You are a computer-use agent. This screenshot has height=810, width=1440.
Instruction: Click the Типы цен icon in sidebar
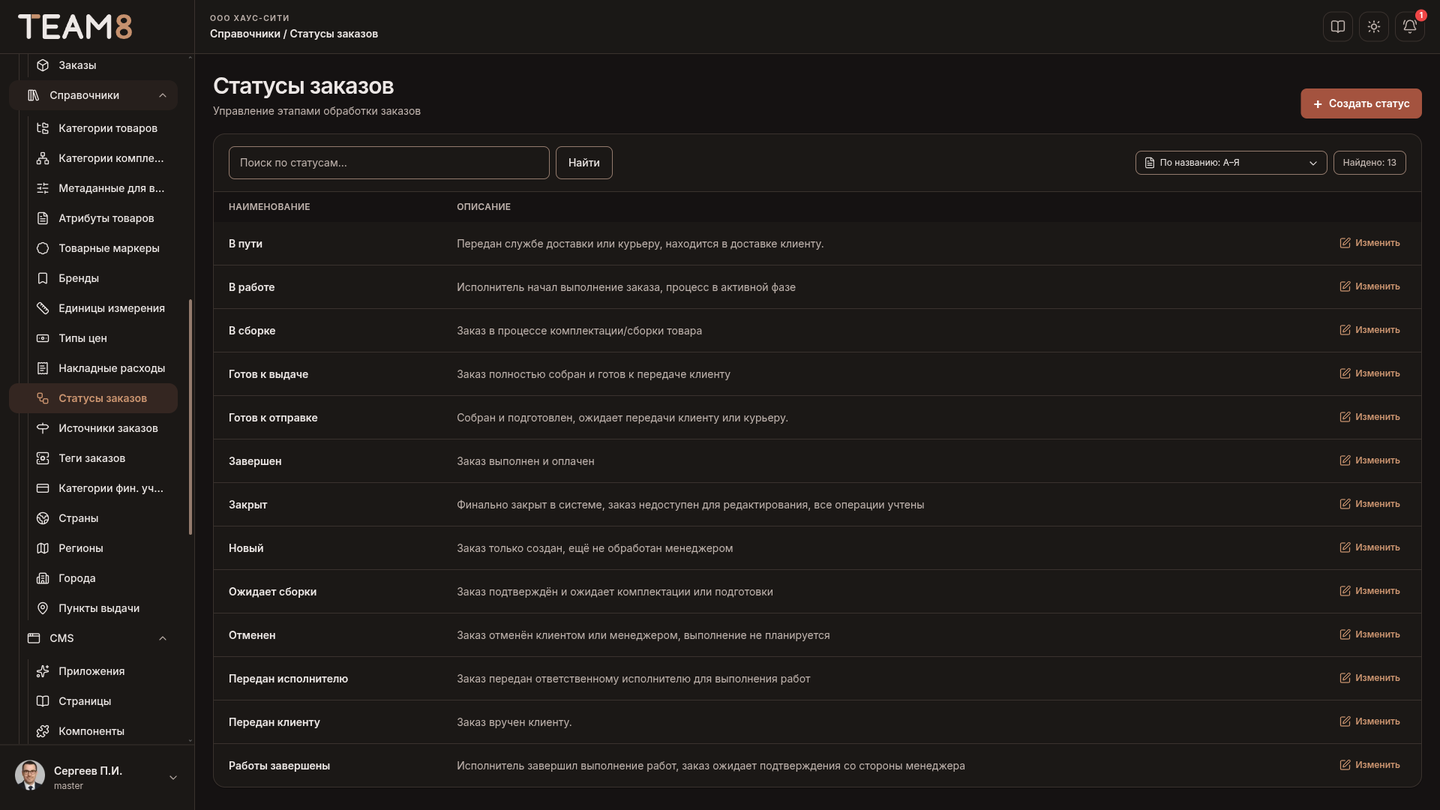[x=43, y=338]
